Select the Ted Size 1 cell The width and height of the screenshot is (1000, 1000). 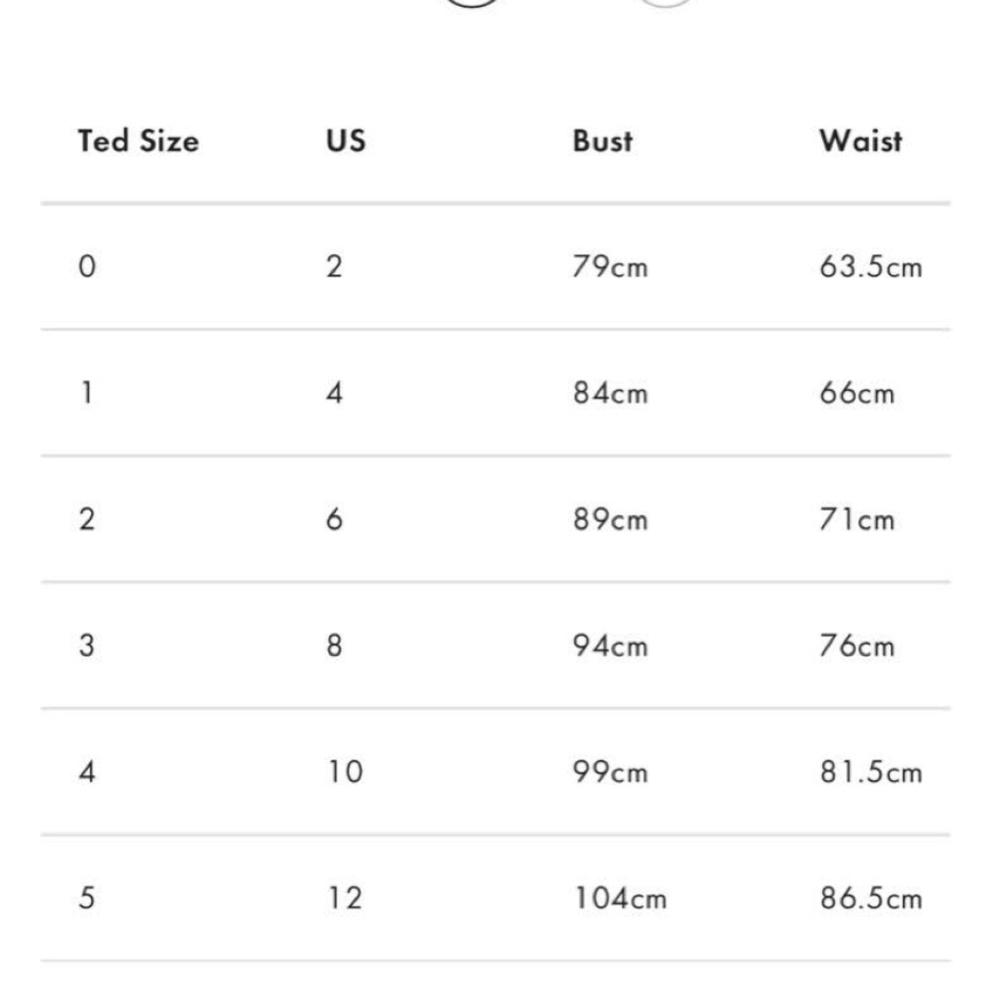pyautogui.click(x=87, y=393)
